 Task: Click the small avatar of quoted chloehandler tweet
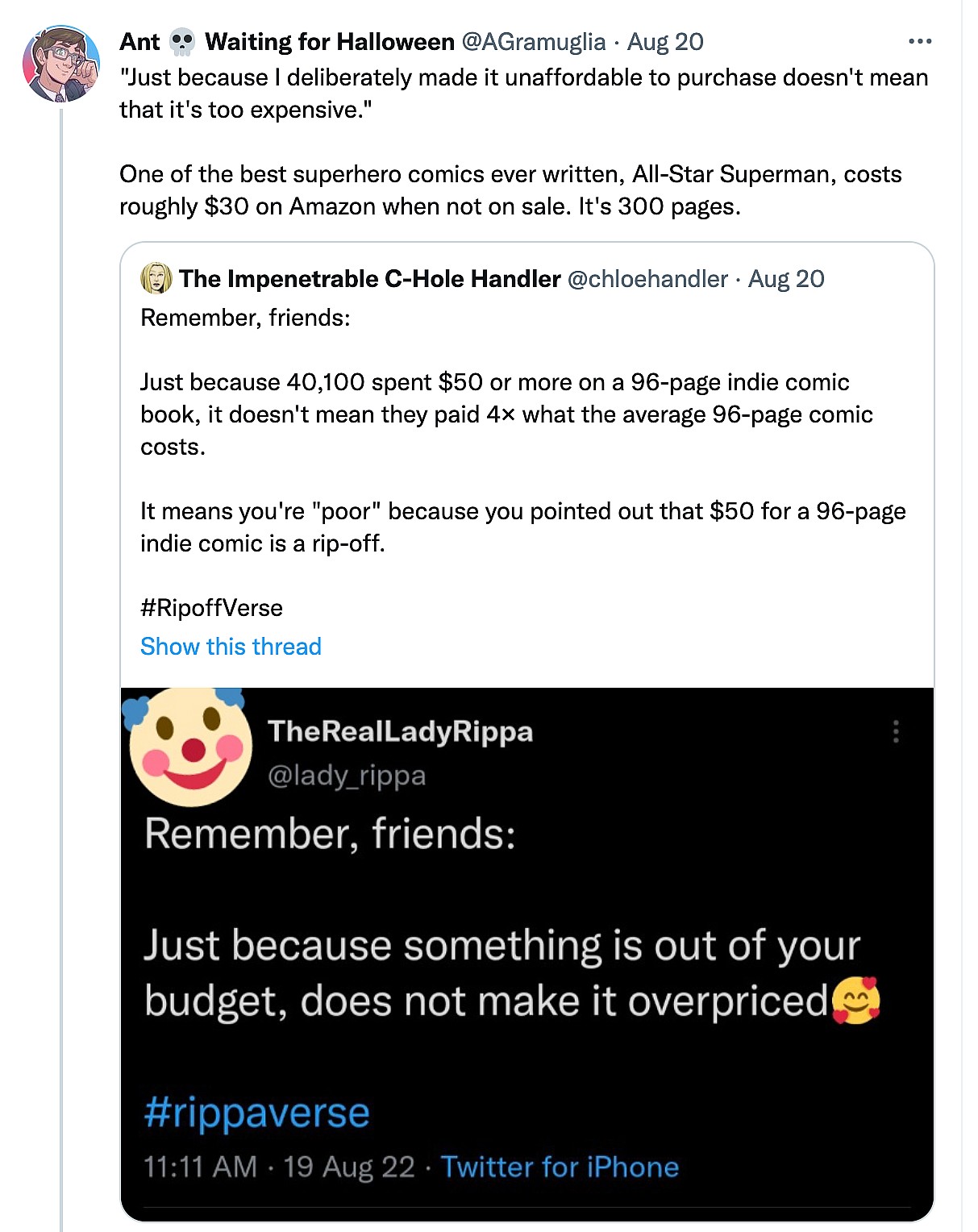(x=156, y=278)
